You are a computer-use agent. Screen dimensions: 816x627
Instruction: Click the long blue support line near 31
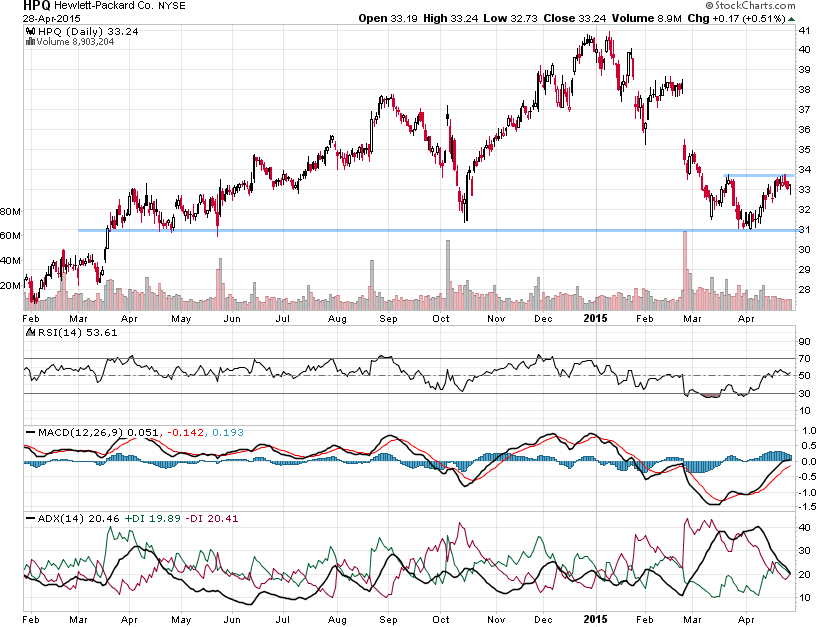[x=437, y=230]
